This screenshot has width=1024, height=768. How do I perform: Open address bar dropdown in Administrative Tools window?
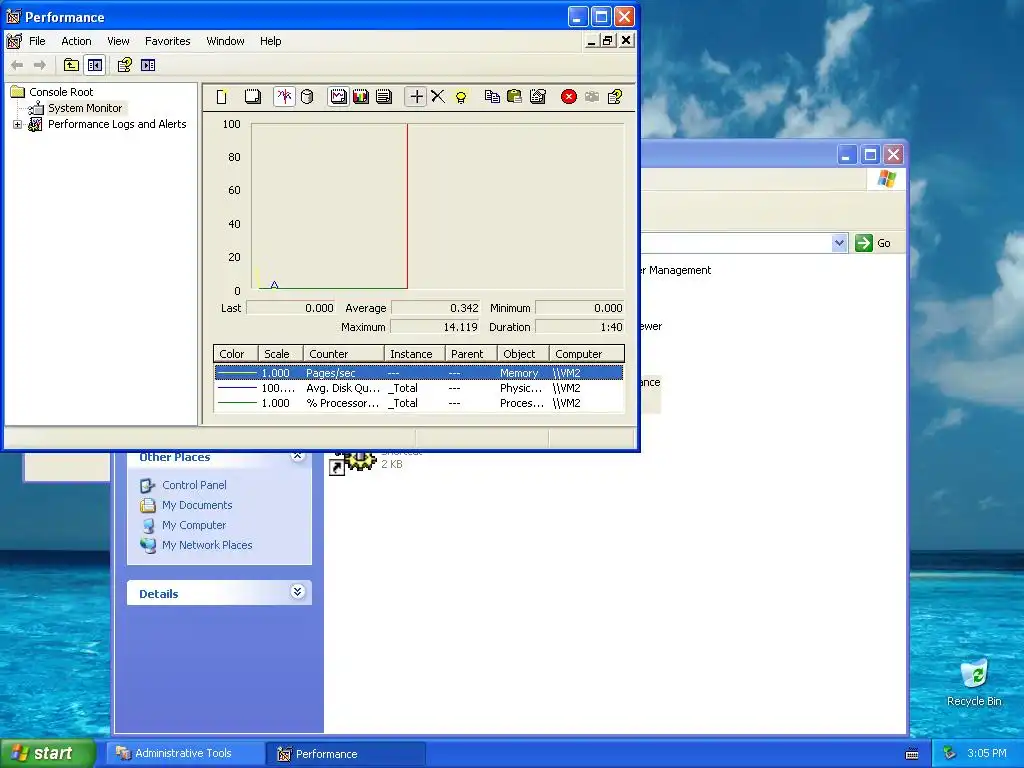(x=839, y=243)
